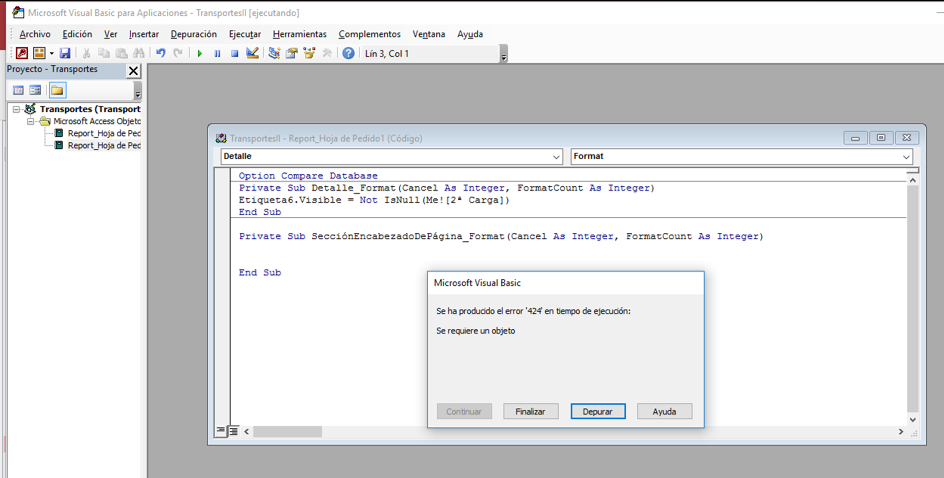Toggle folders view in project panel
This screenshot has width=944, height=478.
[57, 90]
